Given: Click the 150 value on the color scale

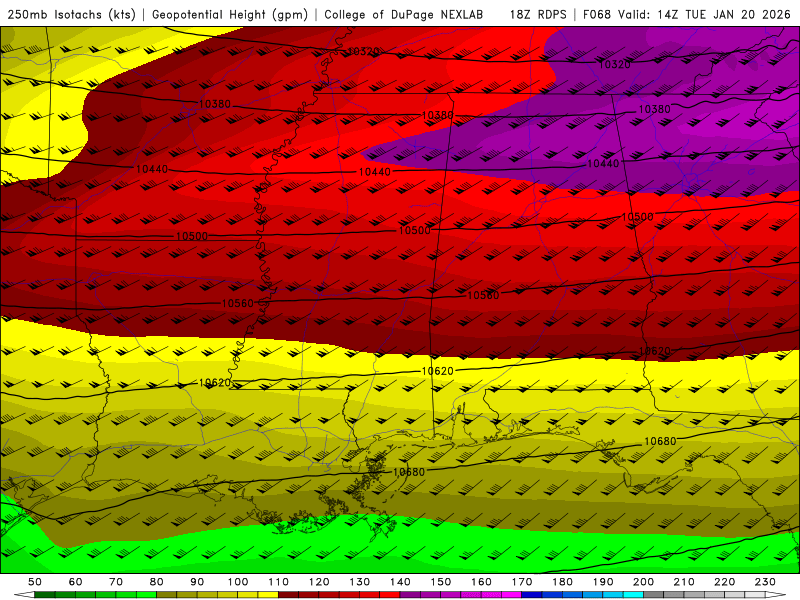Looking at the screenshot, I should pos(441,582).
